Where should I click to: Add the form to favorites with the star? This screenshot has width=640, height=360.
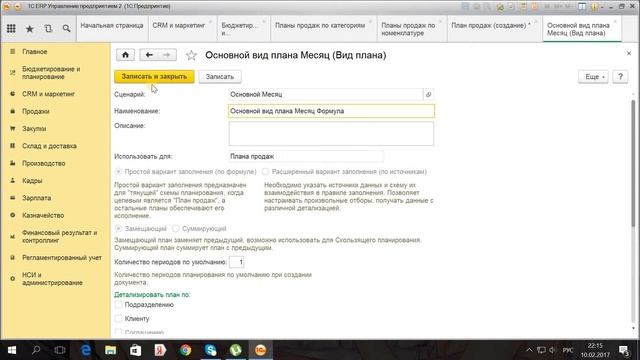[x=191, y=55]
